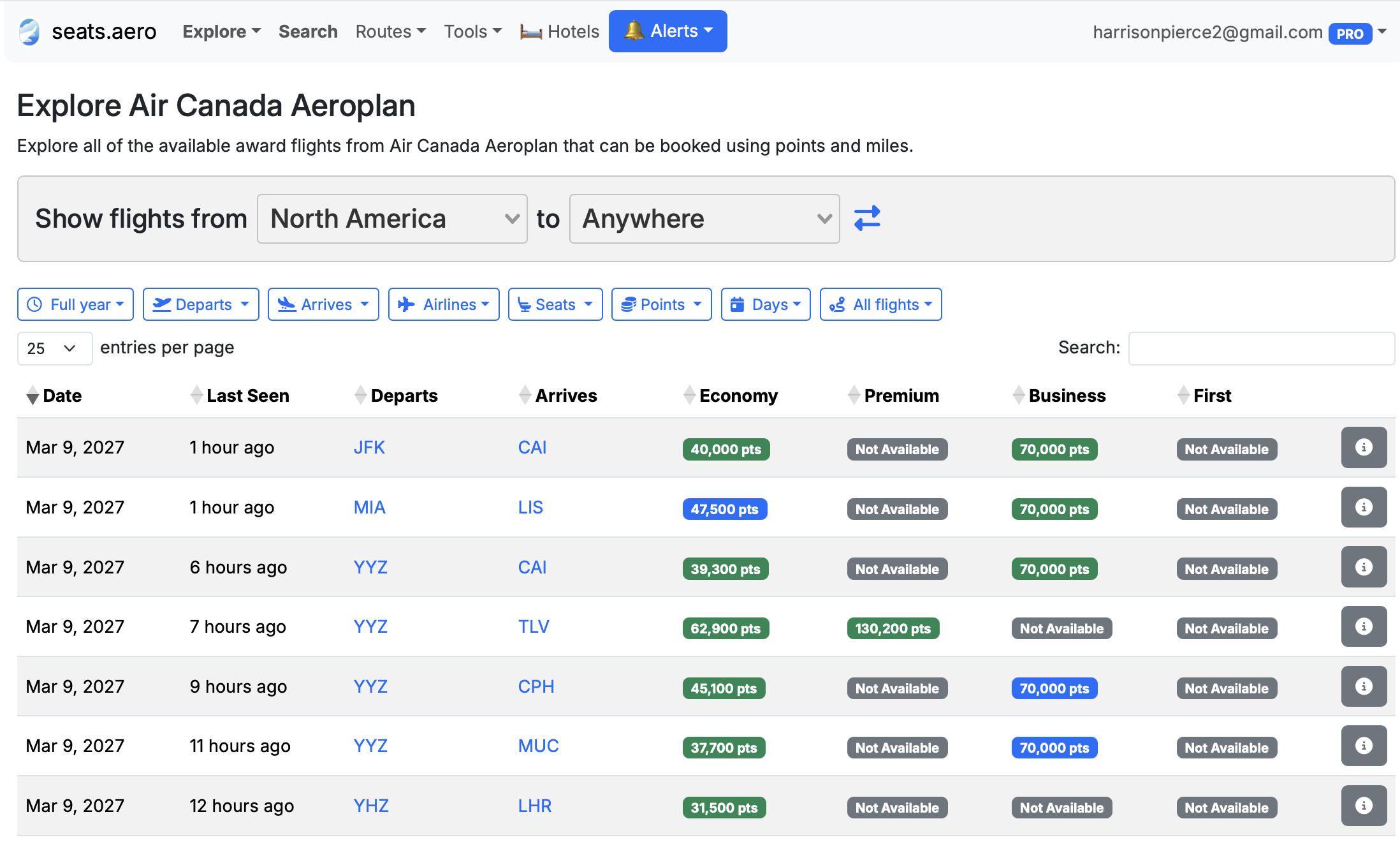The image size is (1400, 842).
Task: Click the 45,100 pts economy badge
Action: coord(724,688)
